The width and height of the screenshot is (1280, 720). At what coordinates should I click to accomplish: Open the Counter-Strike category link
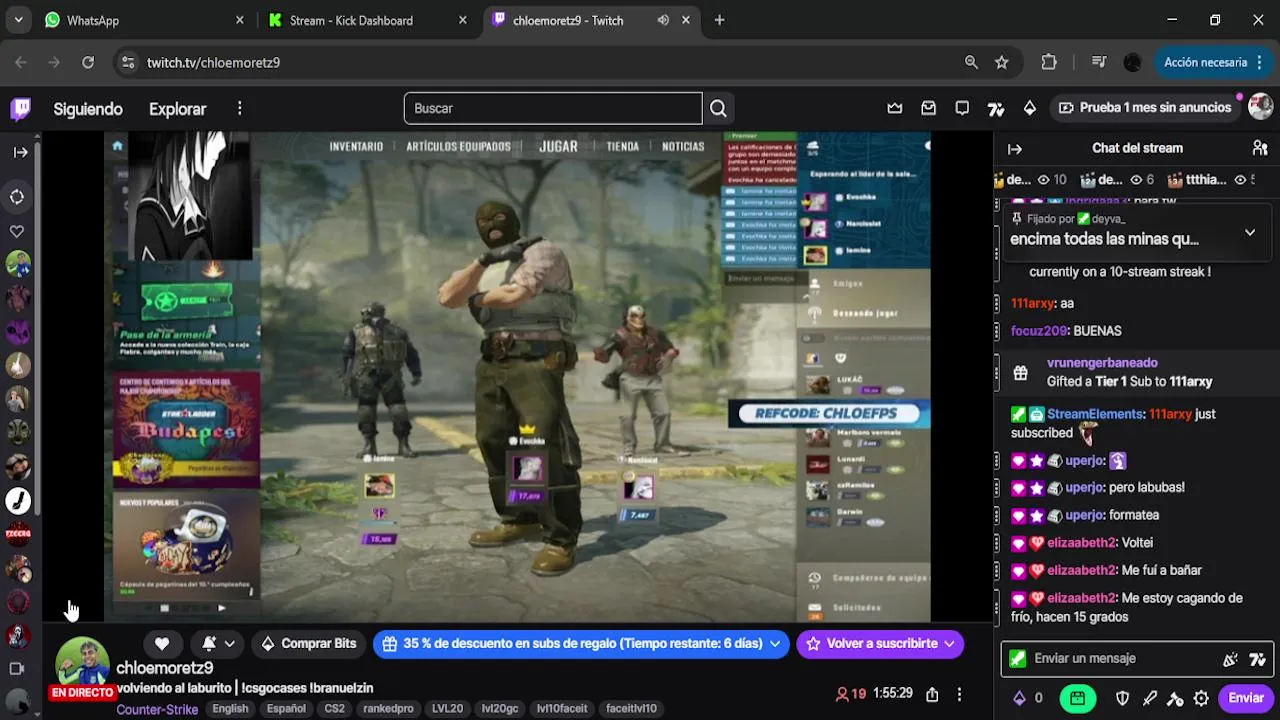click(157, 709)
